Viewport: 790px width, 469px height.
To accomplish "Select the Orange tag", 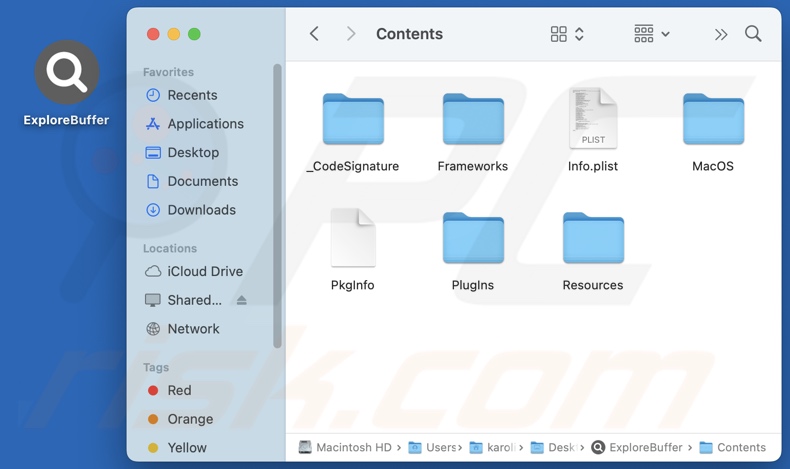I will (189, 419).
